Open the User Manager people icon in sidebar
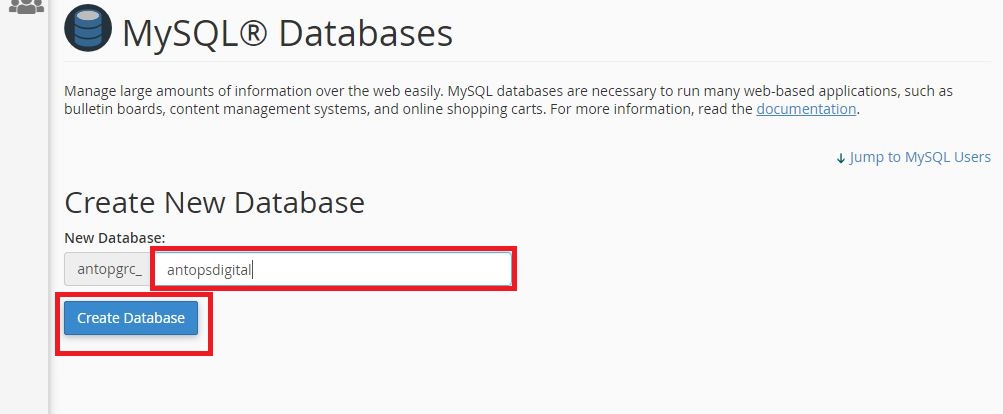Viewport: 1003px width, 414px height. [x=26, y=6]
